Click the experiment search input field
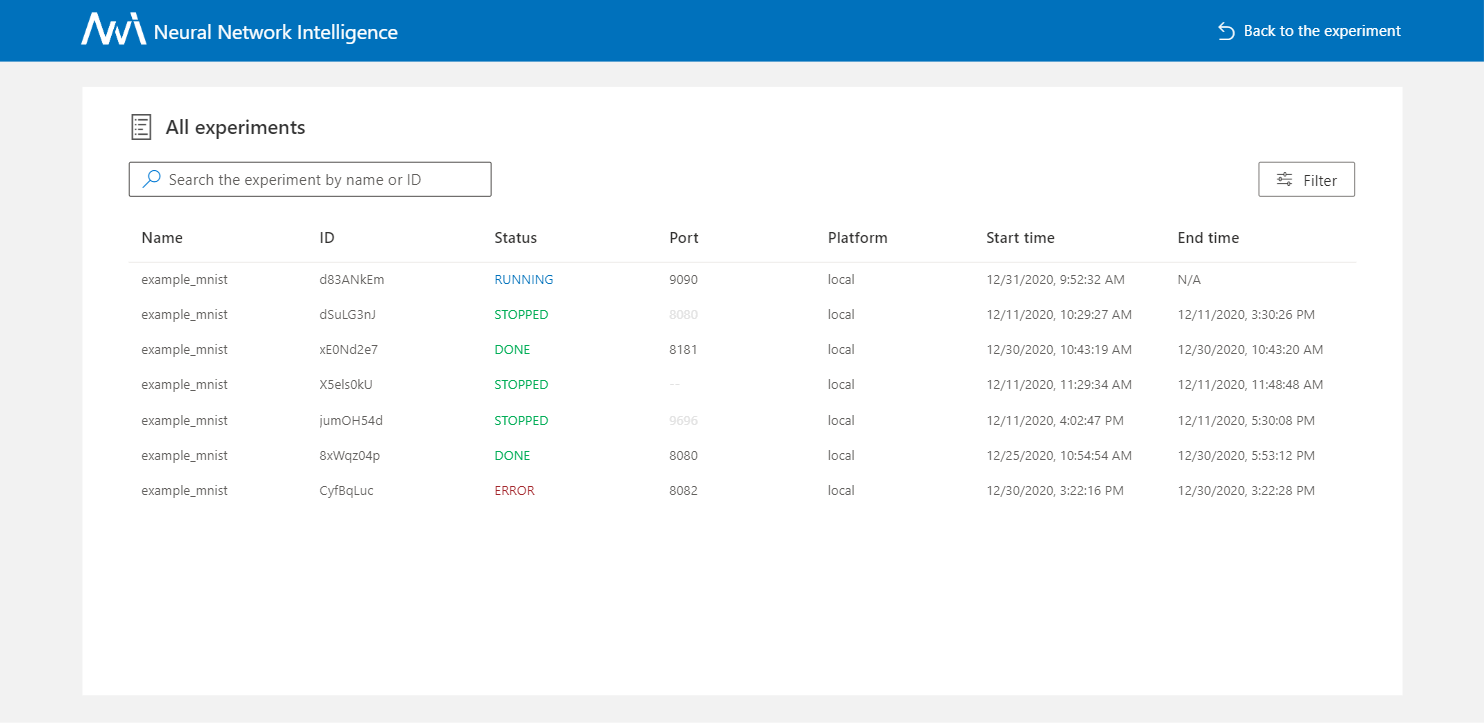Screen dimensions: 1484x723 [310, 178]
